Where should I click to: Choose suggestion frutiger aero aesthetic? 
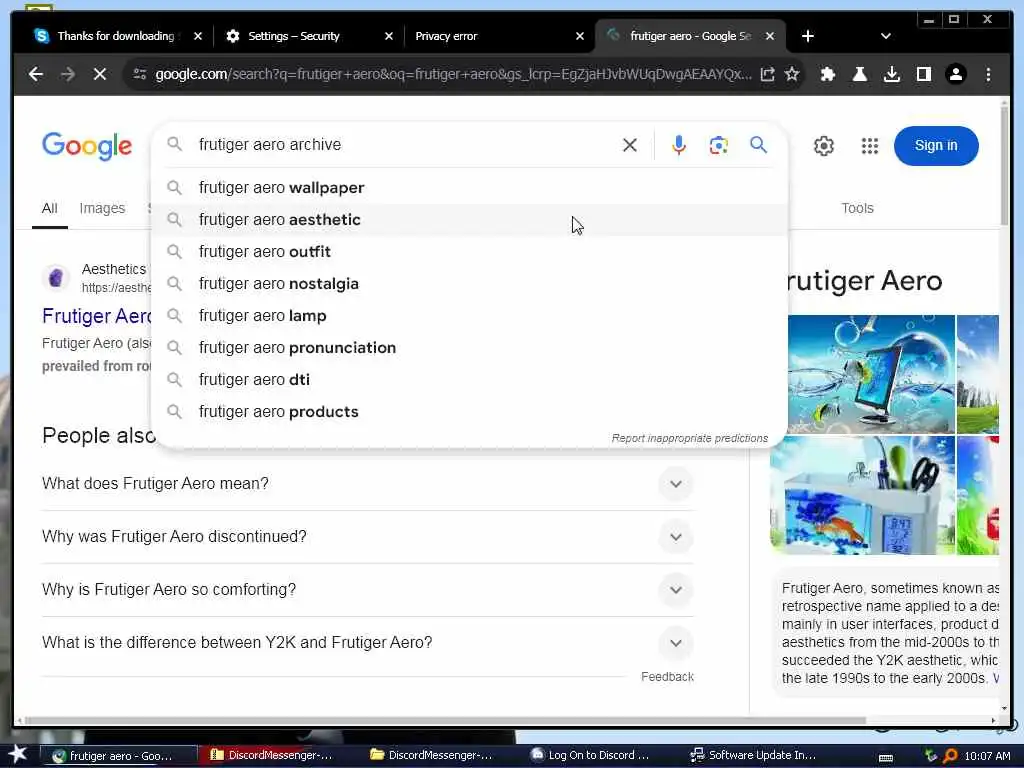click(x=469, y=220)
